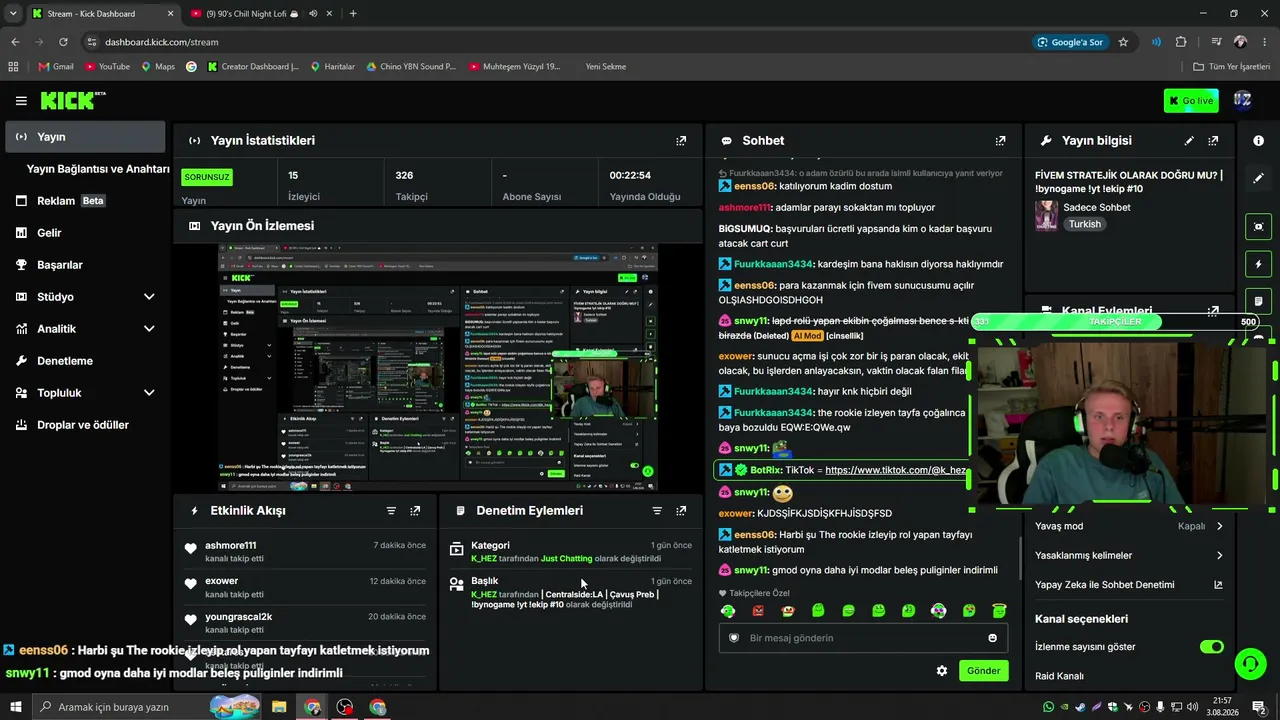Pop out the Sohbet chat panel

pos(1000,141)
